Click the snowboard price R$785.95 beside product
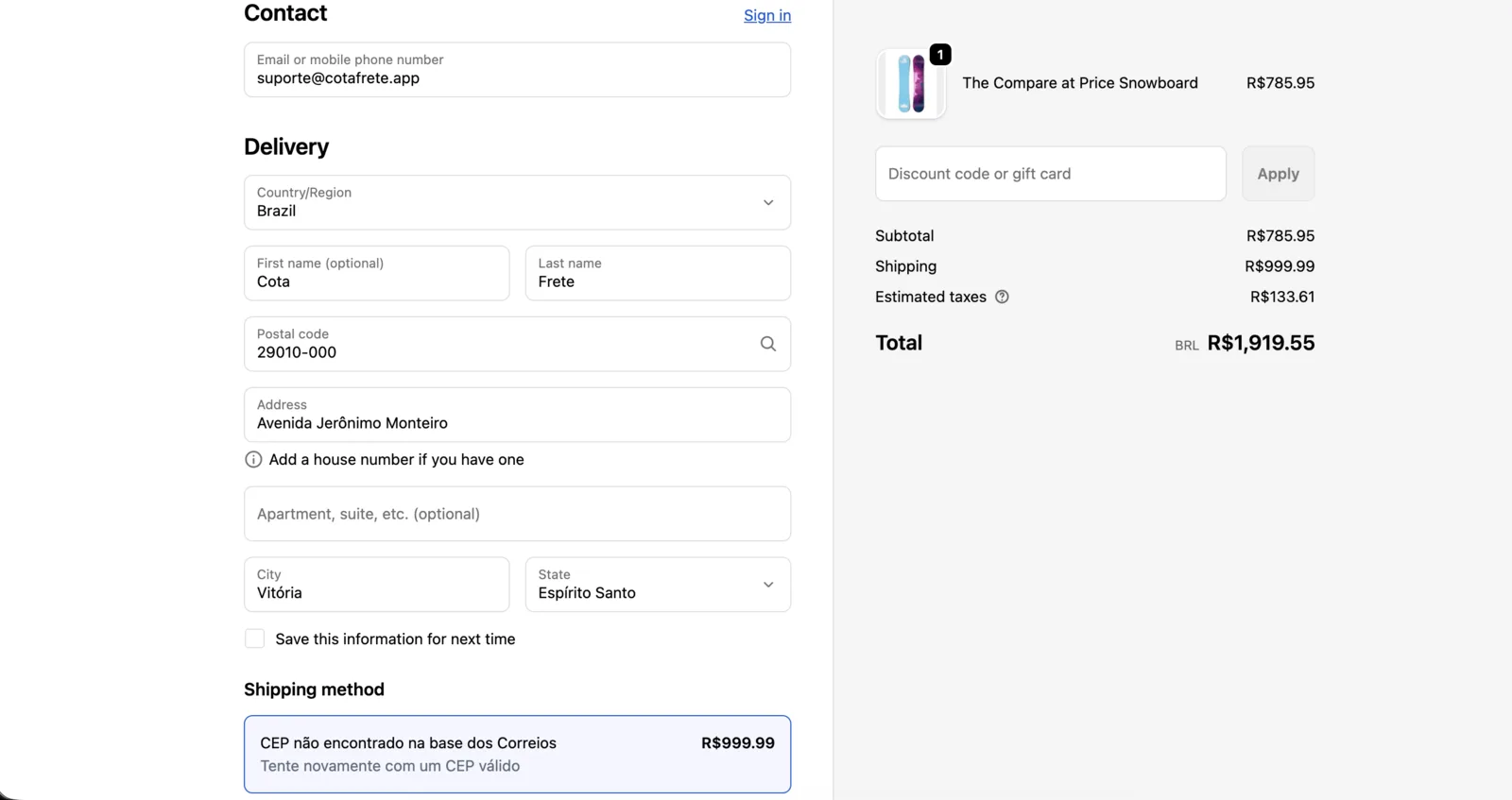Screen dimensions: 1512x800 (x=1280, y=83)
